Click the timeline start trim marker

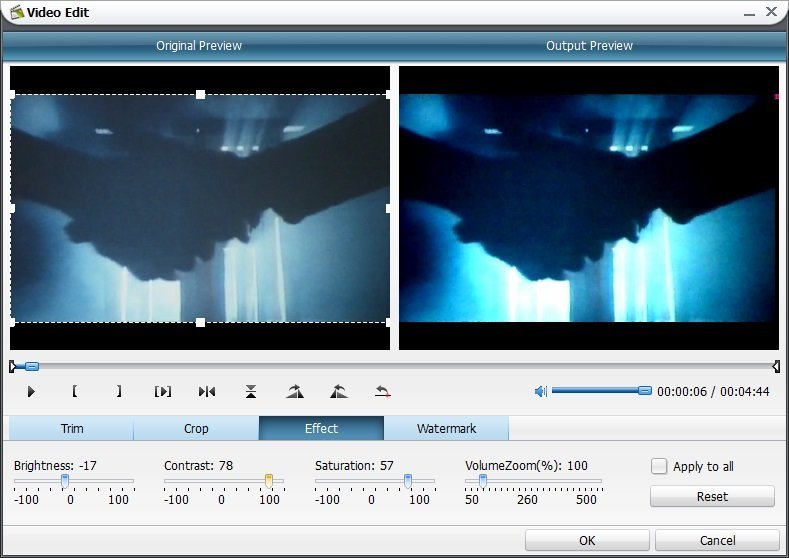click(x=13, y=366)
